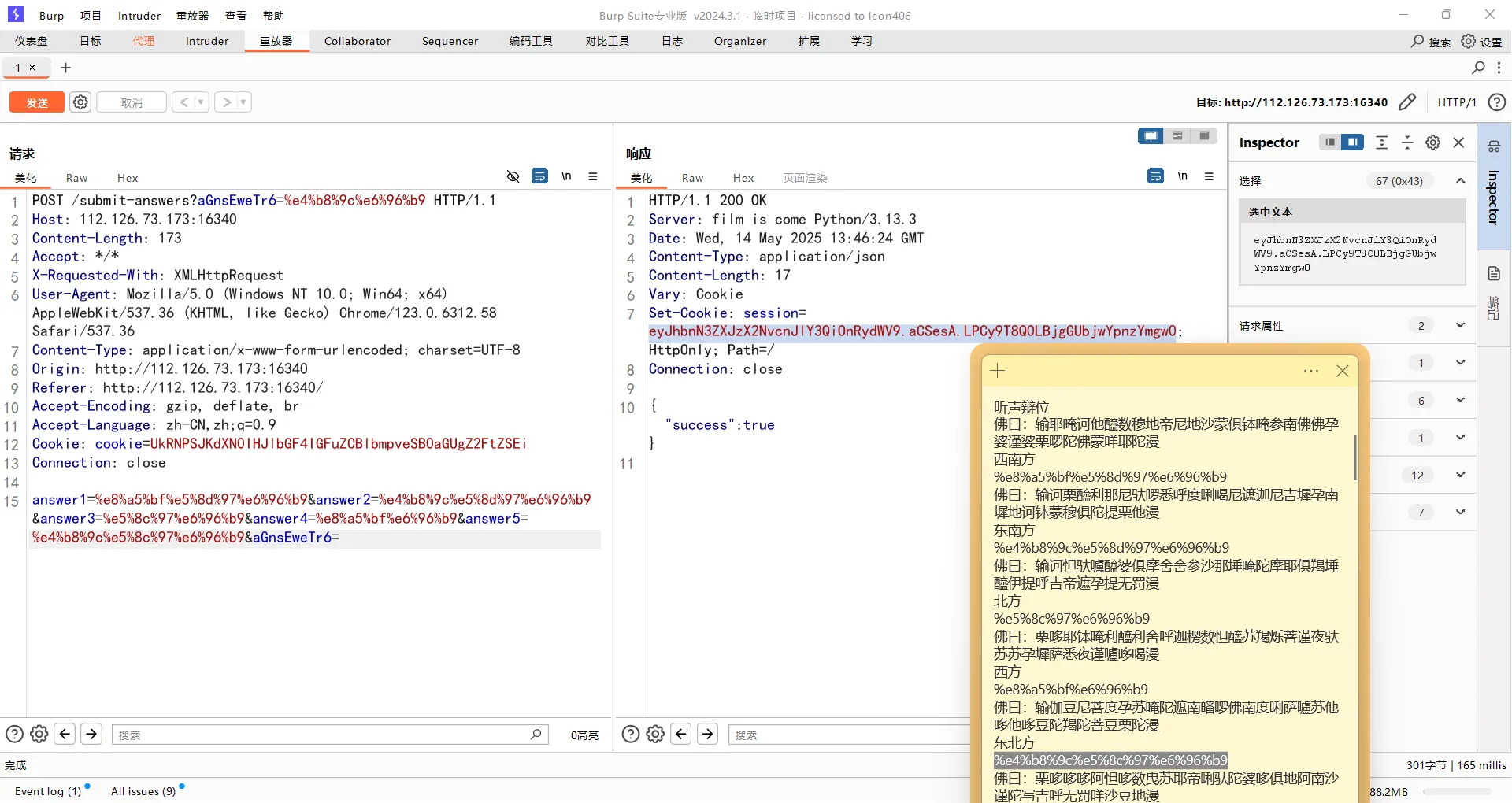Expand the Inspector section with count 12
This screenshot has height=803, width=1512.
point(1460,475)
